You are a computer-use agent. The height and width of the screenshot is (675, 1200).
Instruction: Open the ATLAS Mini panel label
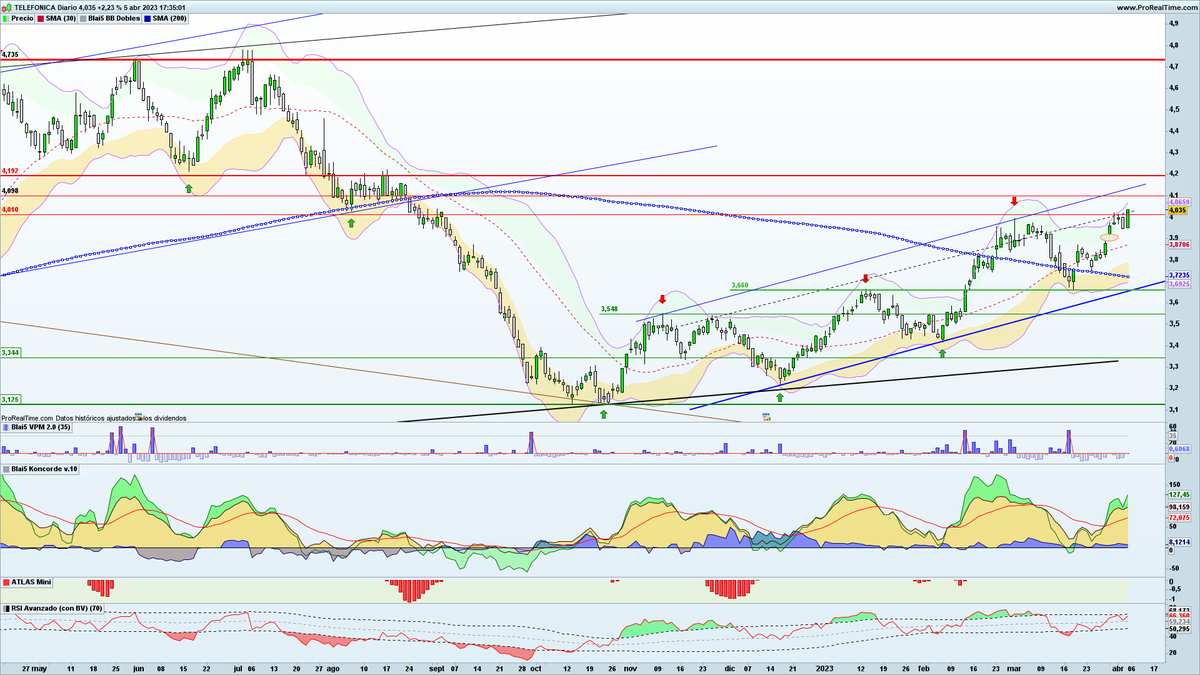(31, 581)
